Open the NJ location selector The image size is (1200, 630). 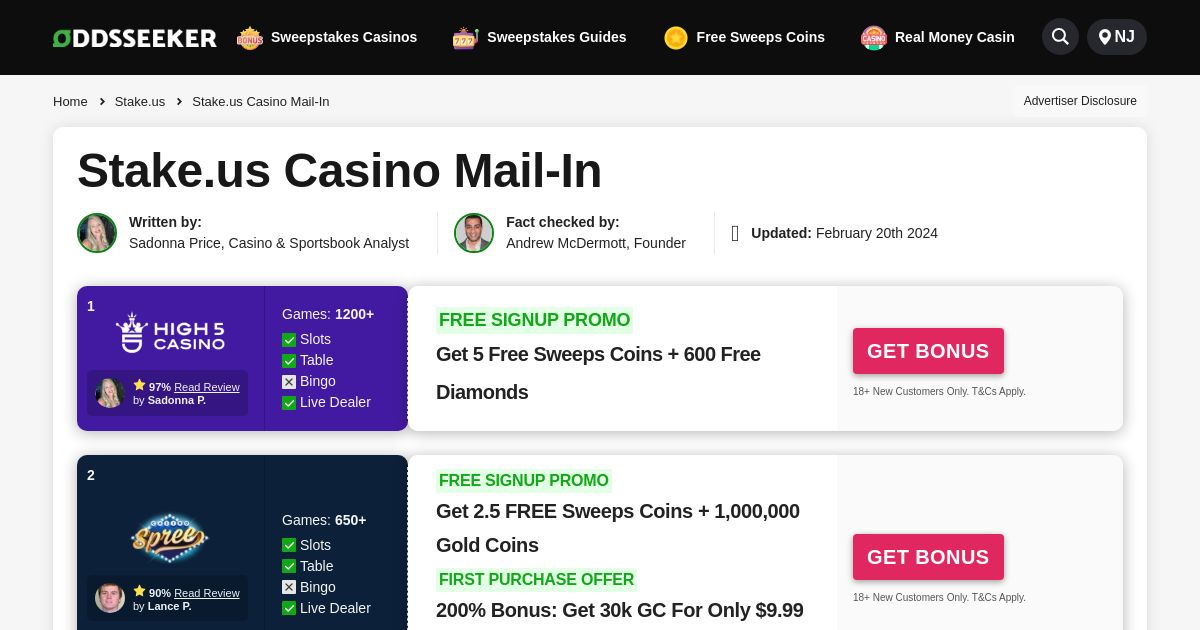1116,37
